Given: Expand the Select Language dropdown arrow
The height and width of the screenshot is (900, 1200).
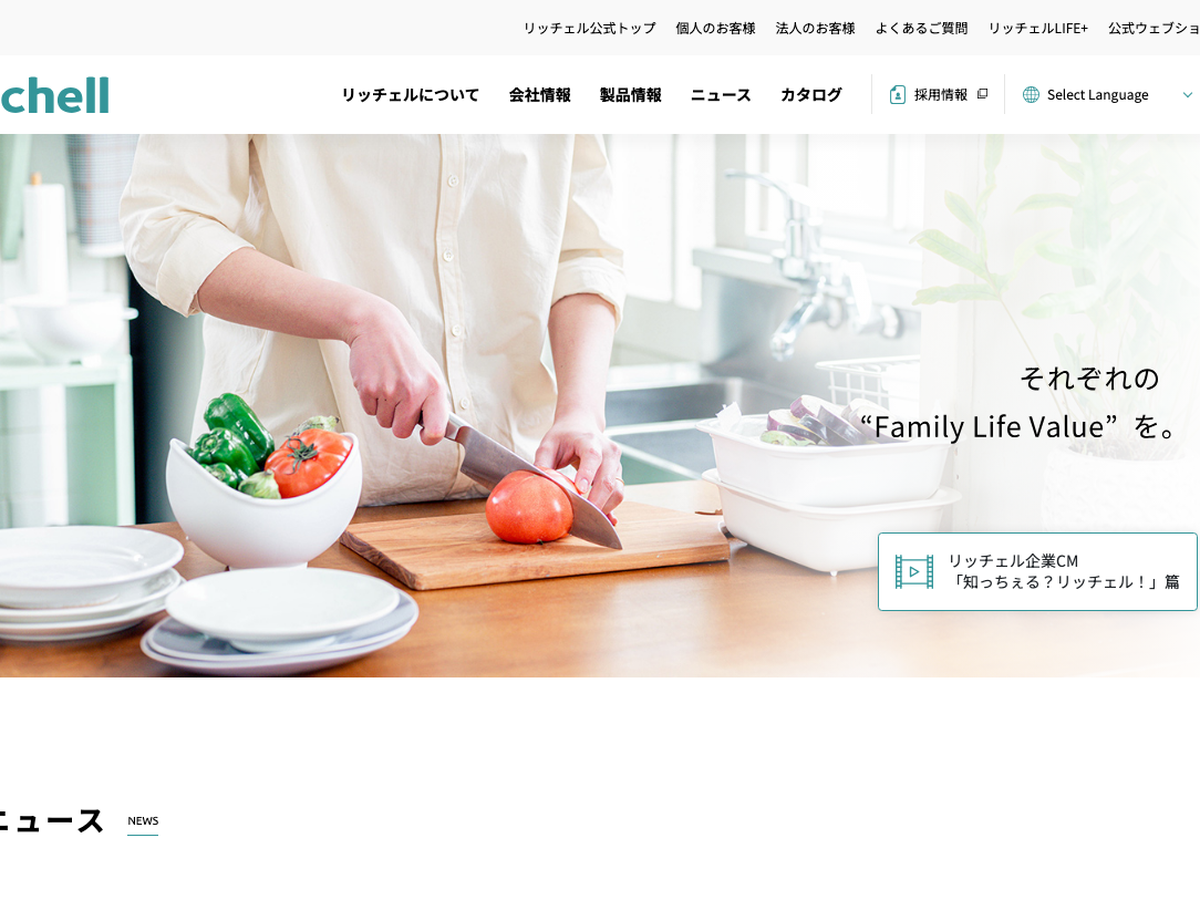Looking at the screenshot, I should point(1187,94).
